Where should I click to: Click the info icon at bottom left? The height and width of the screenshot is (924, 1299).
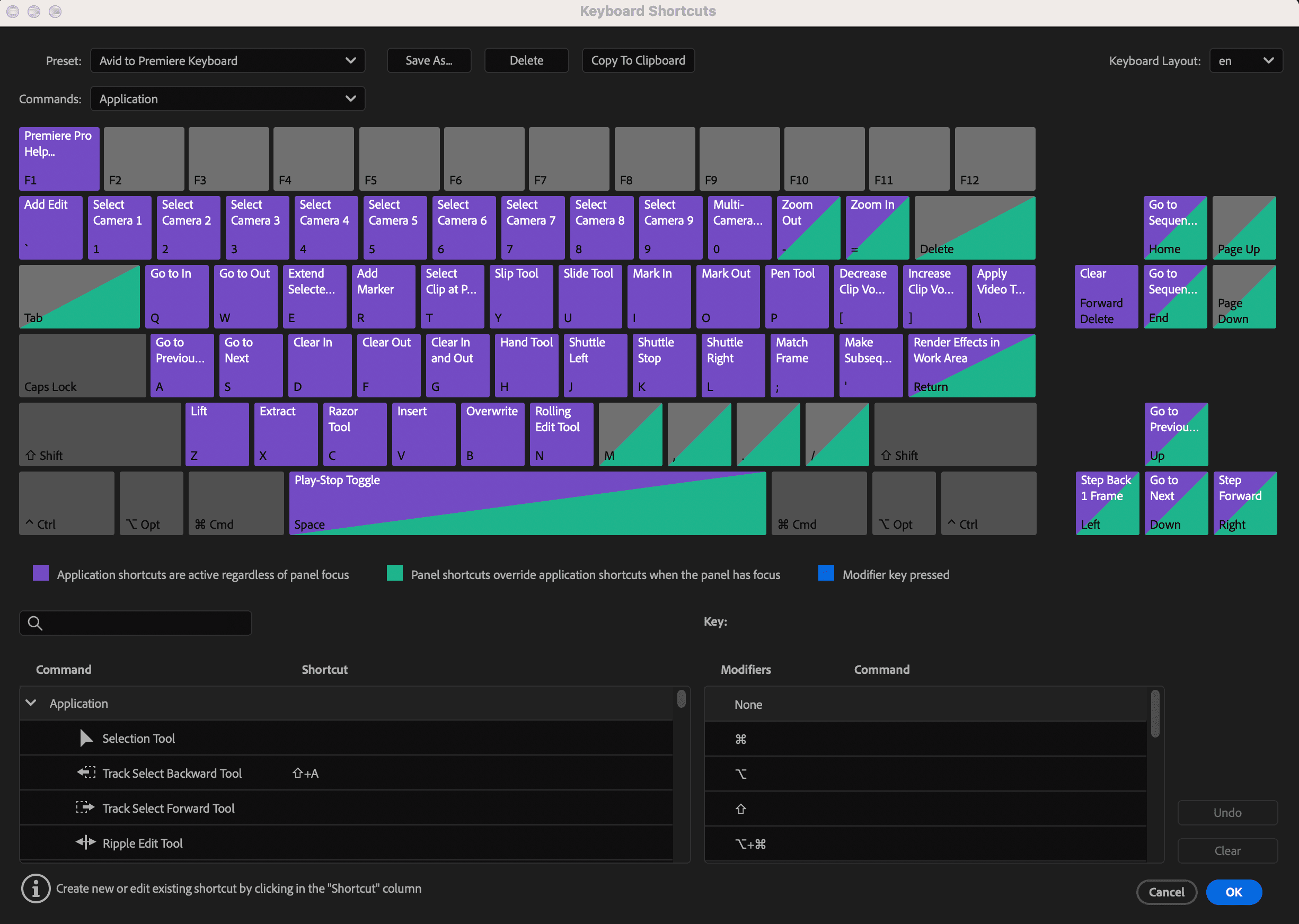[36, 888]
